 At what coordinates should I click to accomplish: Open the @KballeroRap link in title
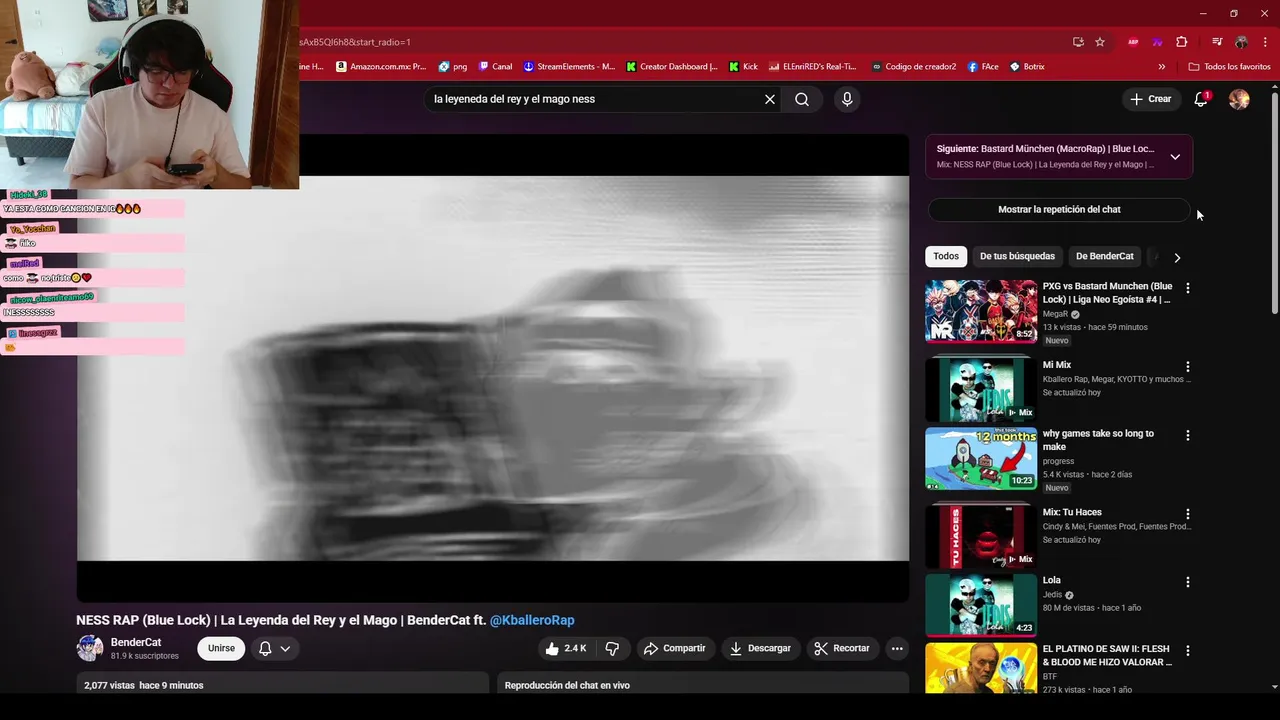532,620
